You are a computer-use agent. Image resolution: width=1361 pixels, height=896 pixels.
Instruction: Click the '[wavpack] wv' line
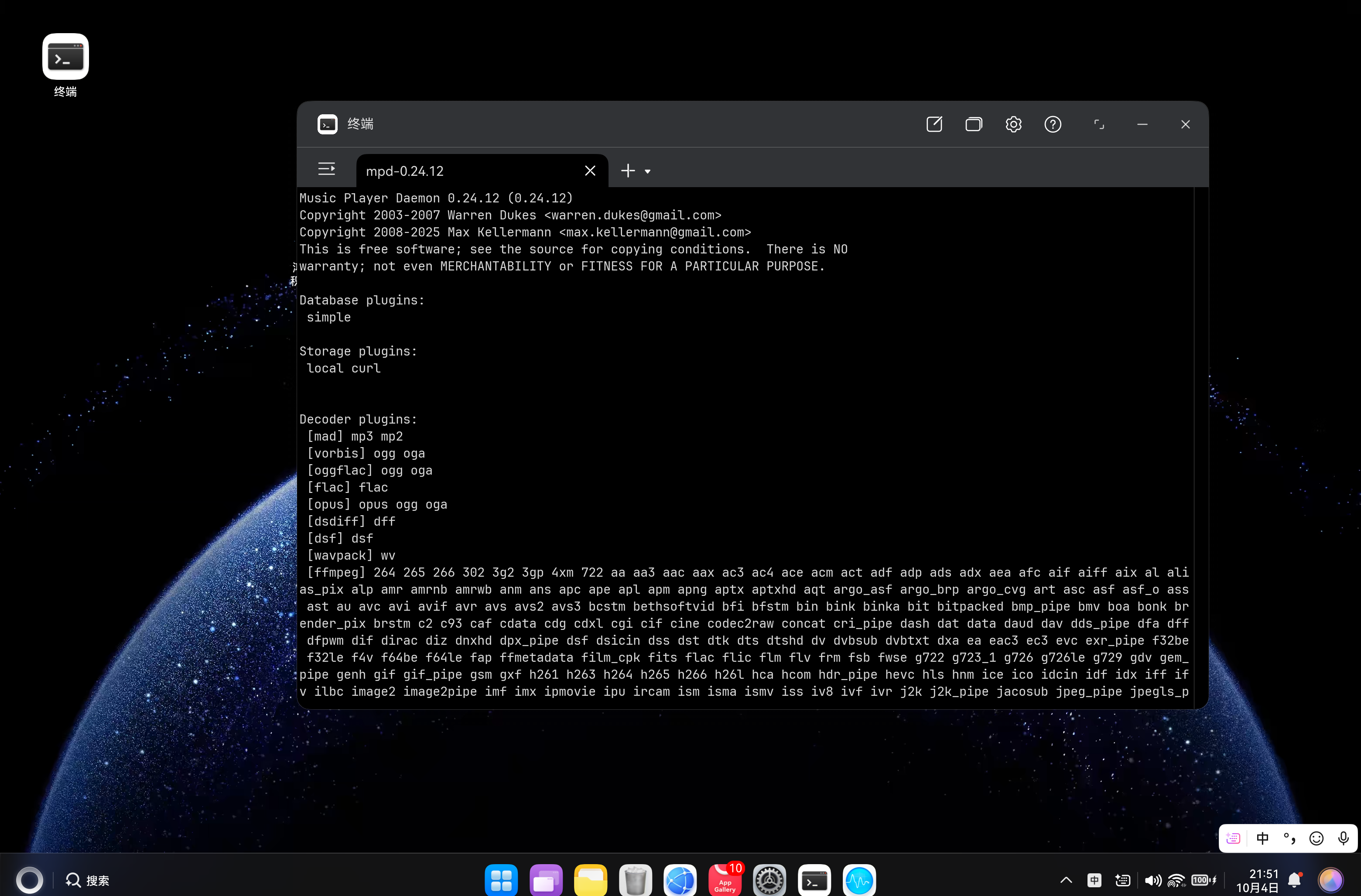click(x=351, y=555)
